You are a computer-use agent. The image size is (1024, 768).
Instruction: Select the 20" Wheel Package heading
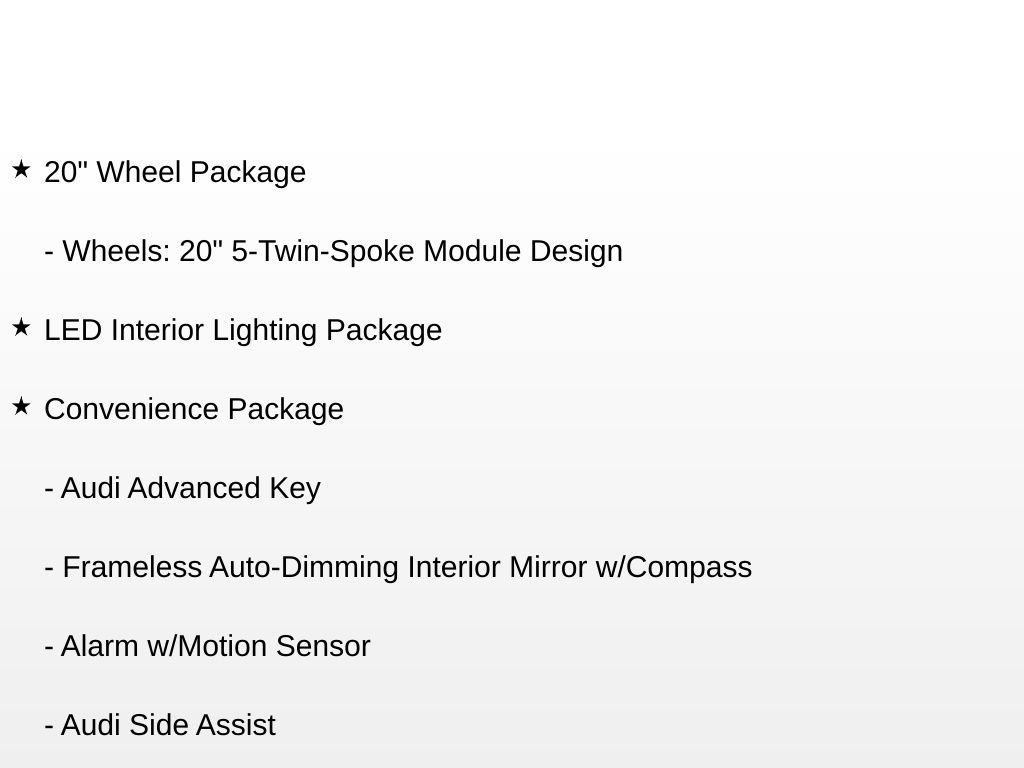click(x=175, y=172)
